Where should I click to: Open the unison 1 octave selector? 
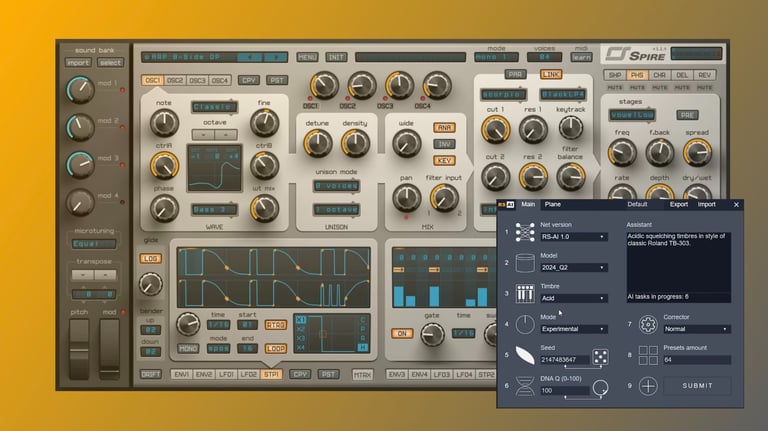pos(336,210)
